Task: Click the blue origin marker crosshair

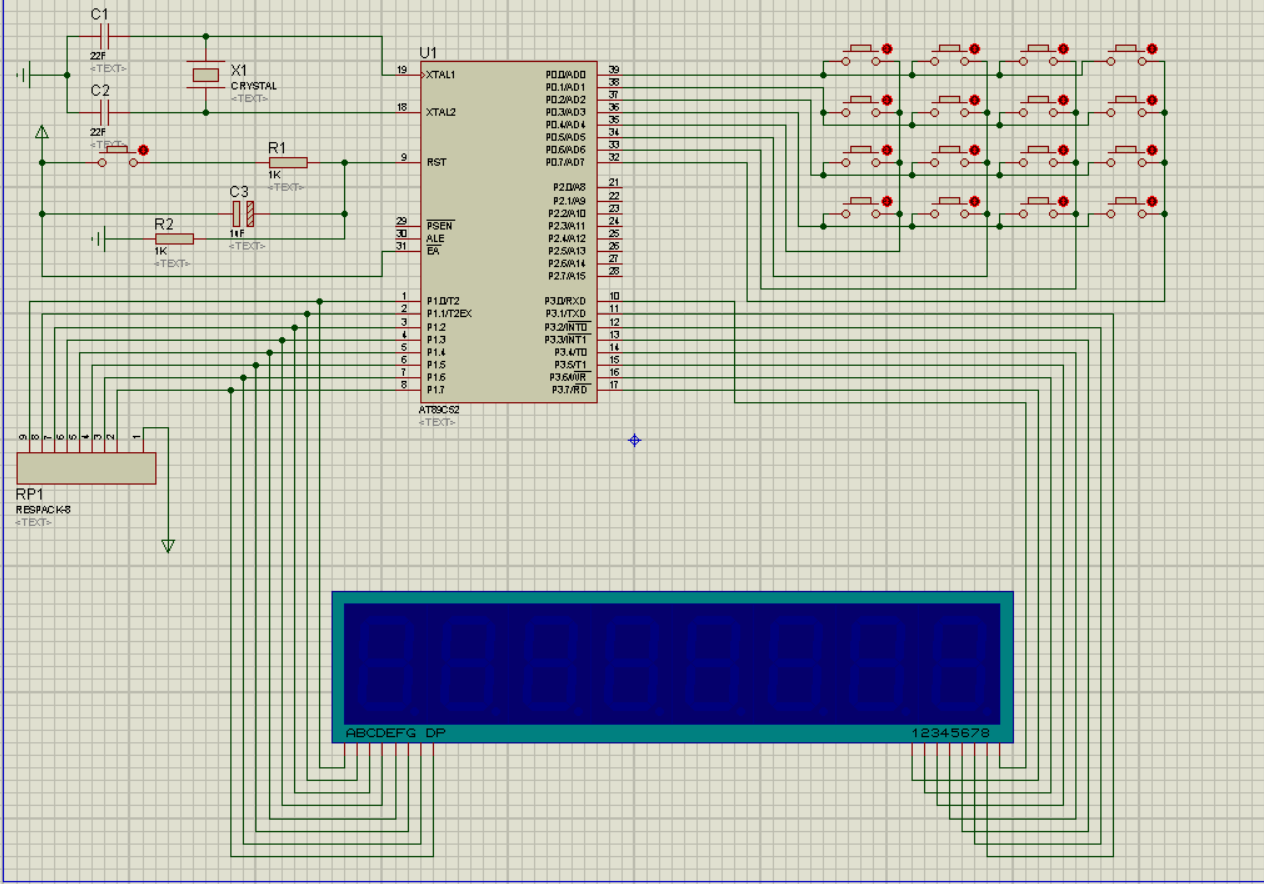Action: (634, 440)
